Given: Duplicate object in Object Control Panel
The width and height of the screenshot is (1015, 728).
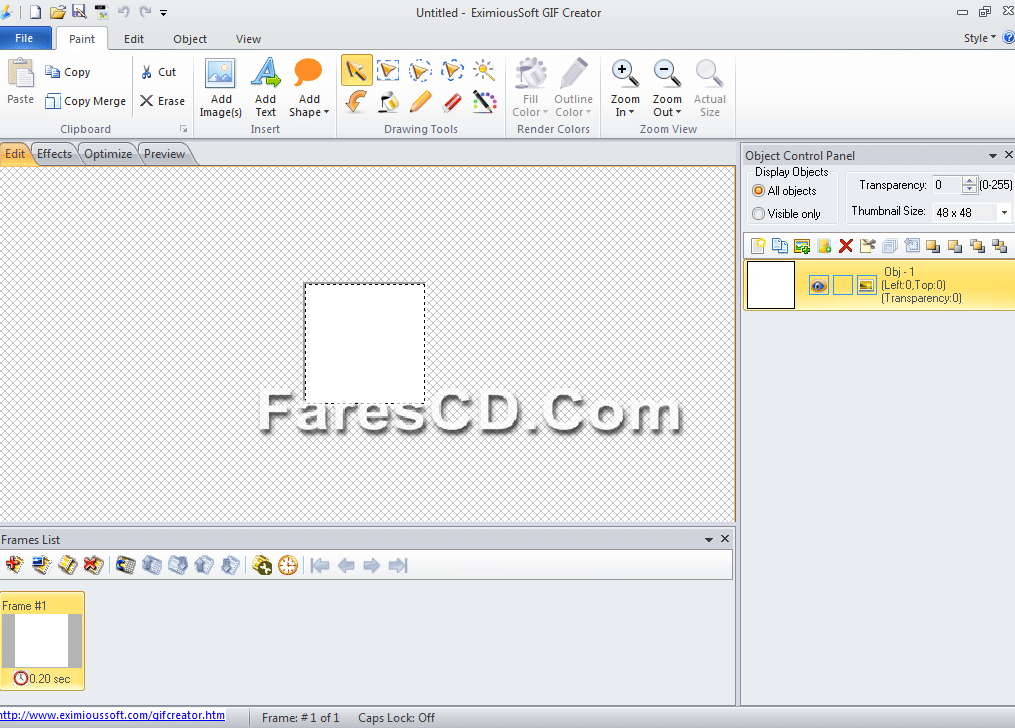Looking at the screenshot, I should [x=780, y=246].
